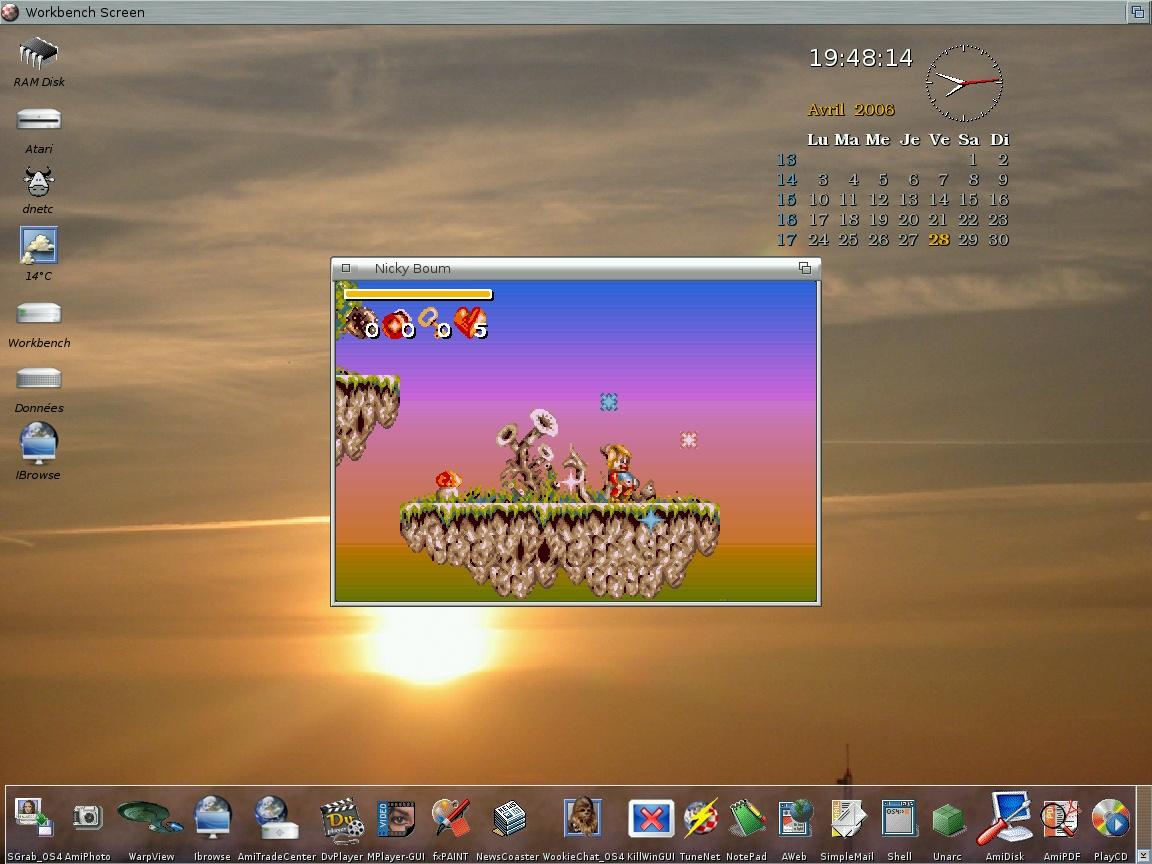Launch MPlayer-GUI from the dock

tap(396, 818)
